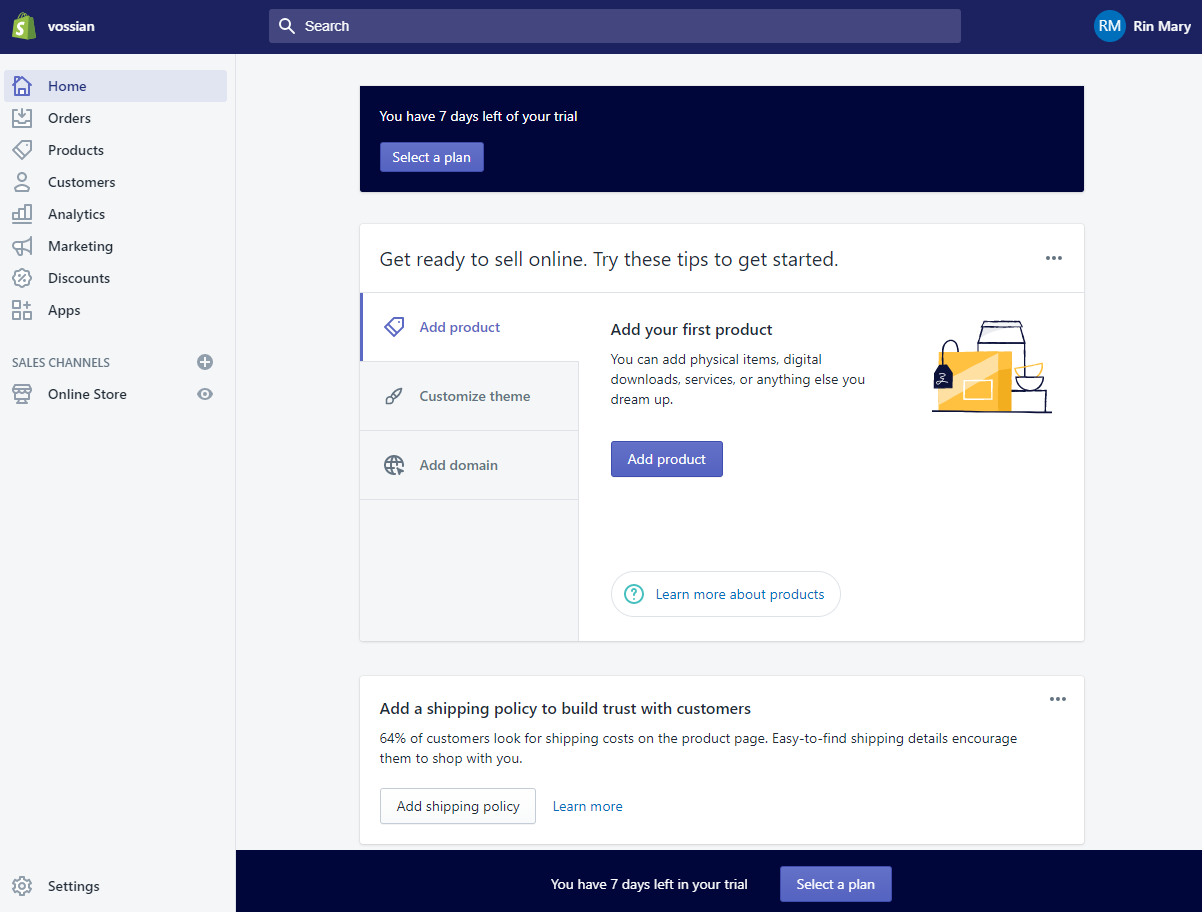Image resolution: width=1202 pixels, height=912 pixels.
Task: Open Marketing via the megaphone icon
Action: 22,246
